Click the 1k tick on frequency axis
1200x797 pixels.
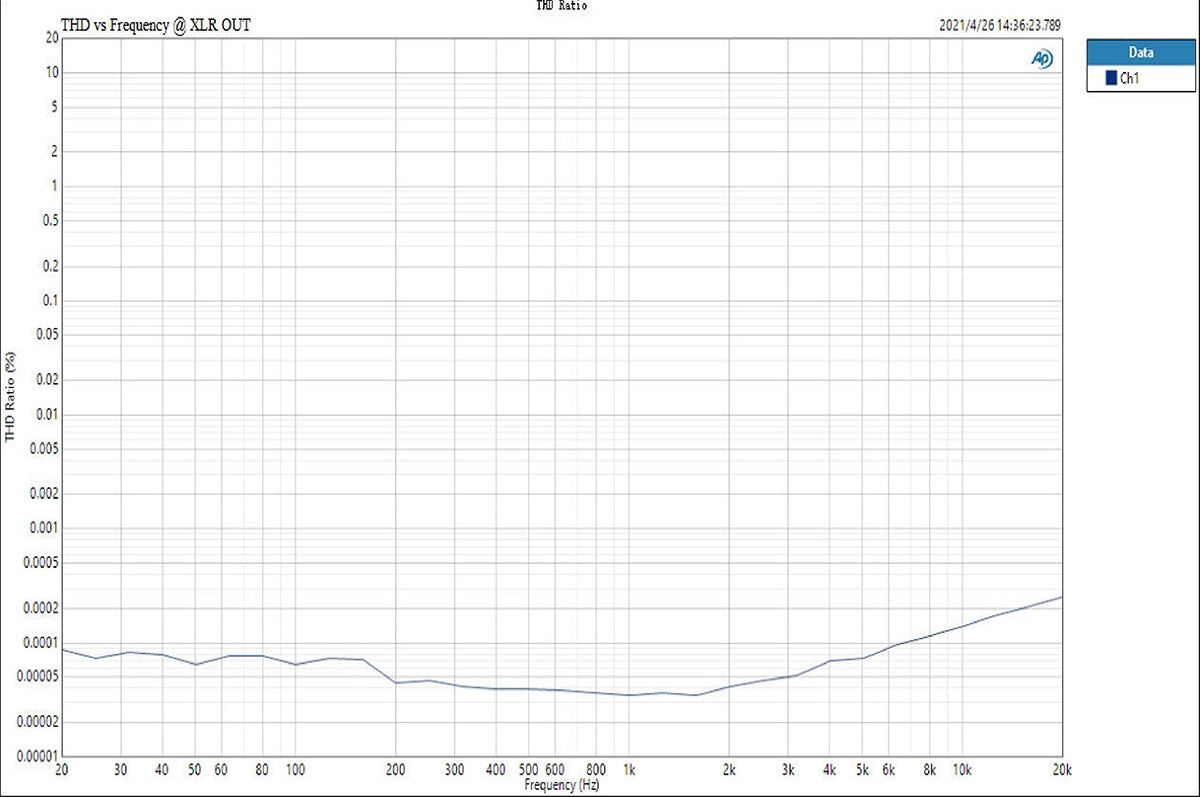(629, 770)
